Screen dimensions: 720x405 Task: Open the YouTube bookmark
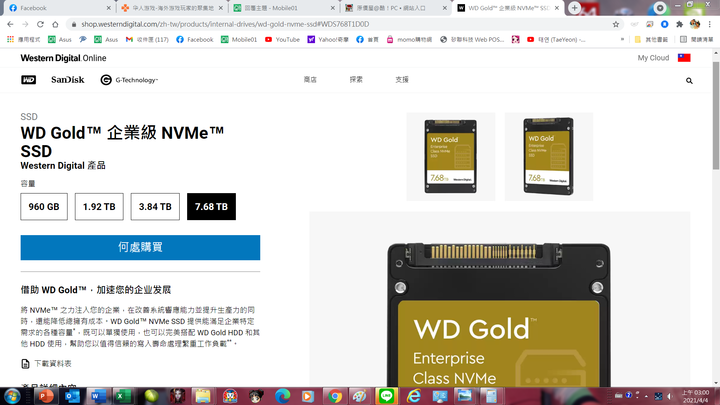coord(282,39)
